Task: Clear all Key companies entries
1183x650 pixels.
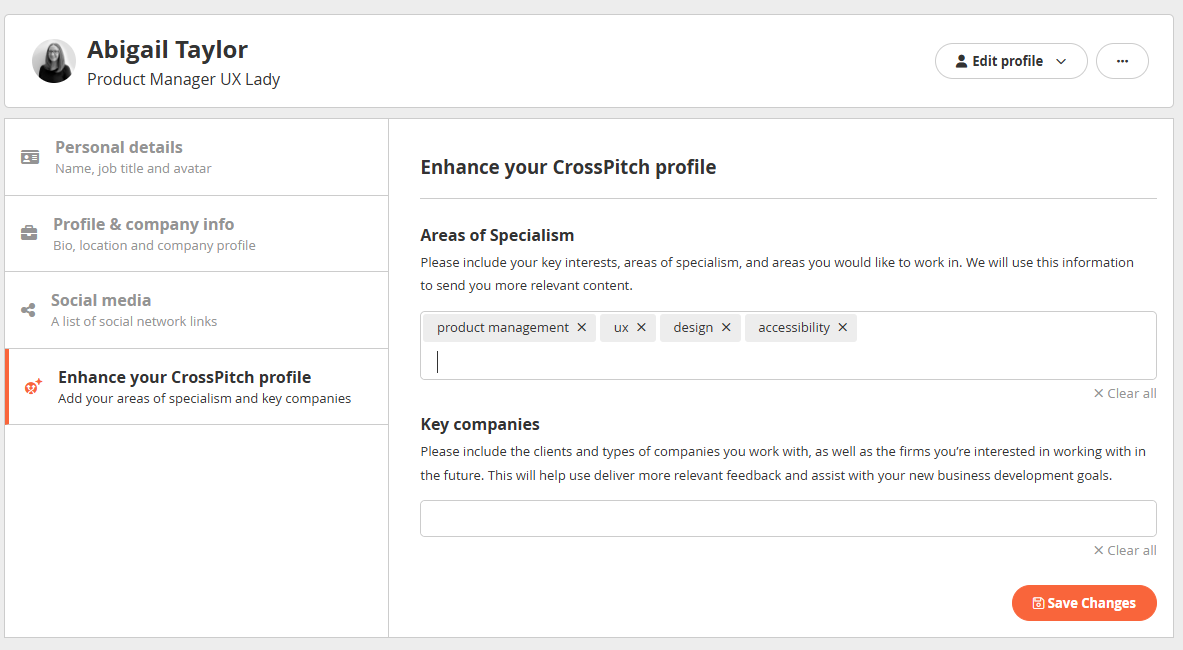Action: pos(1125,550)
